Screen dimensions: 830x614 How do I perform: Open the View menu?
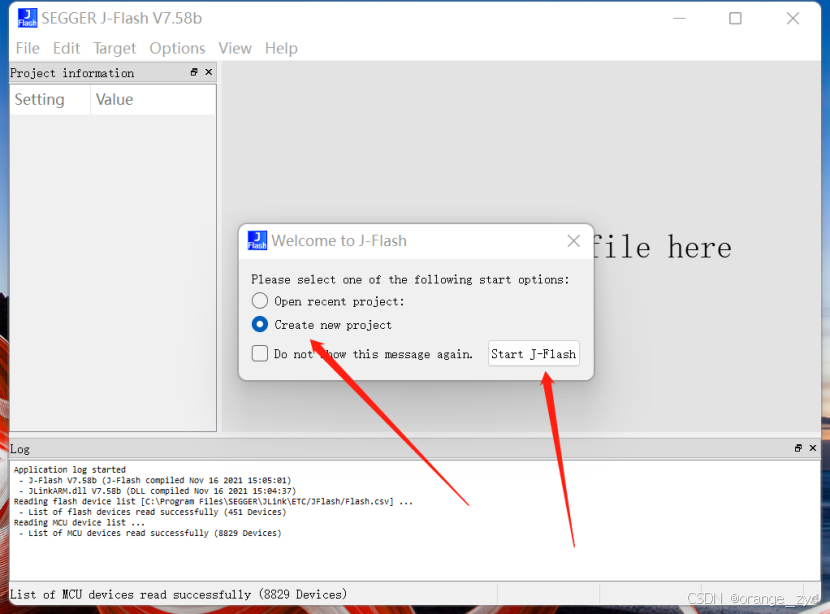(234, 48)
